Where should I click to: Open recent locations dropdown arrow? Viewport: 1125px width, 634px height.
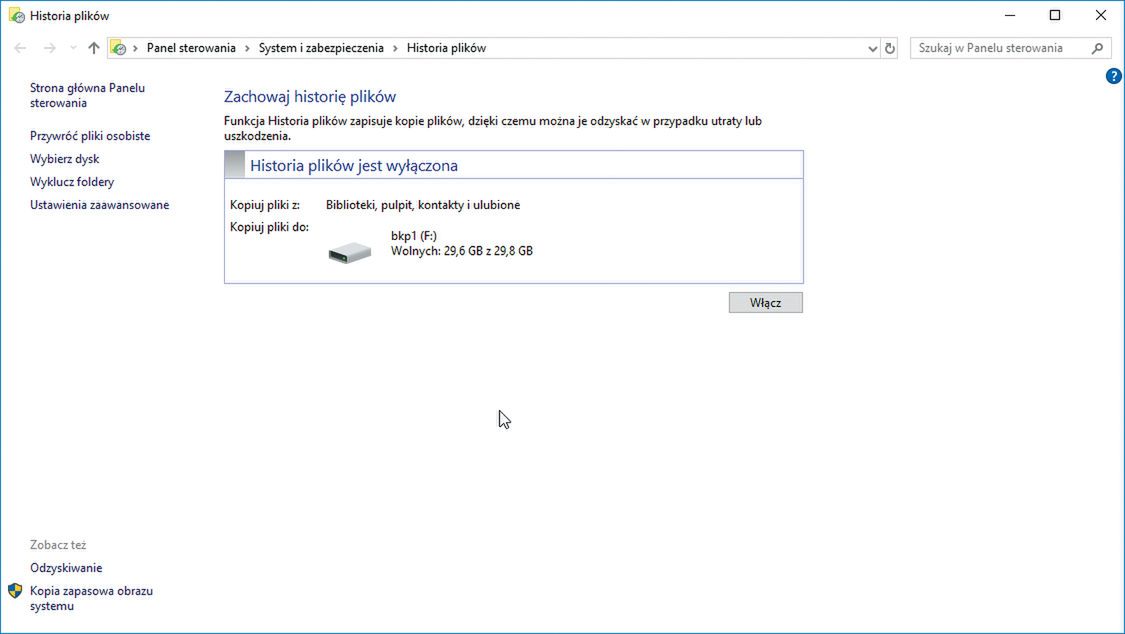click(x=72, y=48)
